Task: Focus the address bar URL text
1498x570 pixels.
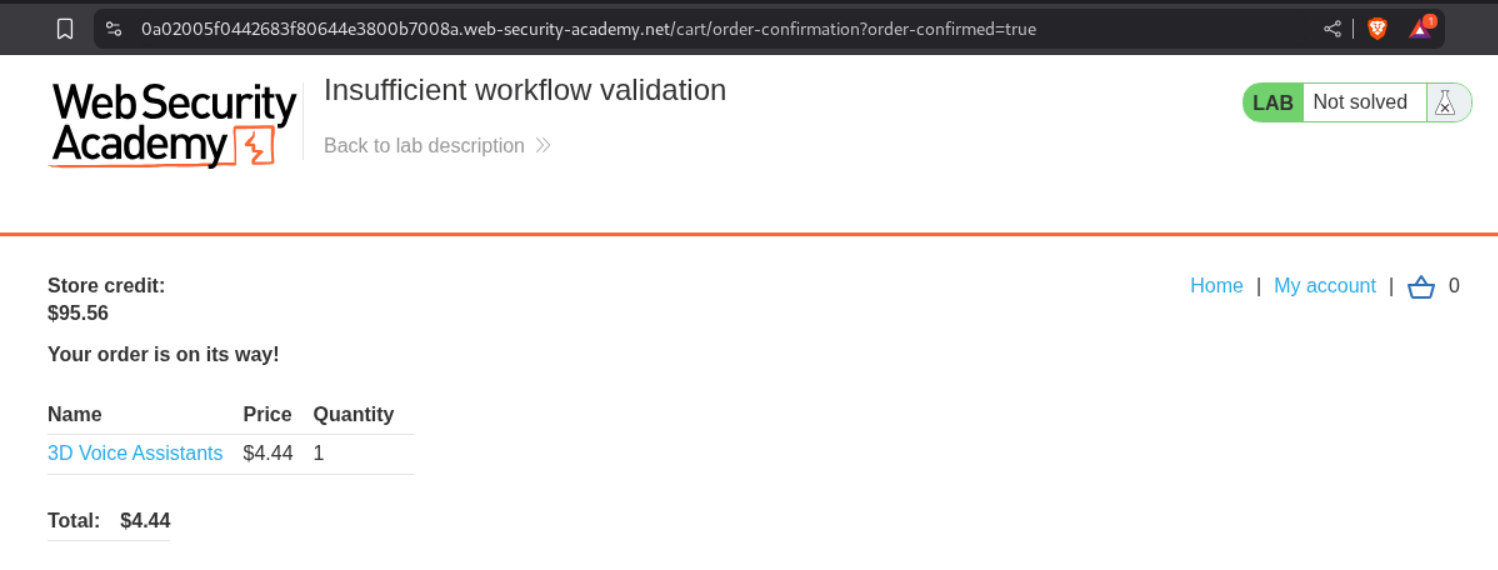Action: click(588, 29)
